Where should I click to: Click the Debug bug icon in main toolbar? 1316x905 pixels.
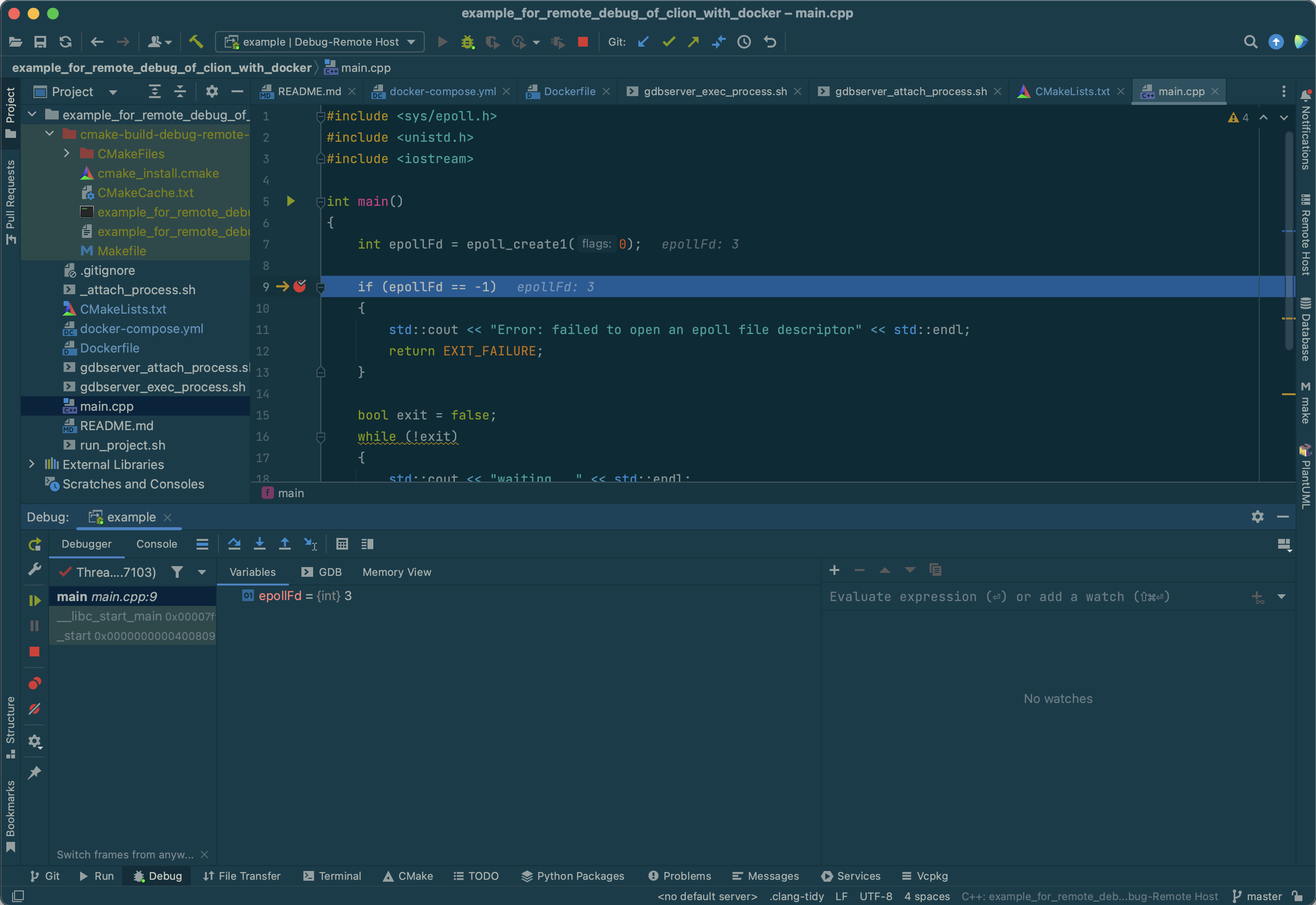pos(467,42)
